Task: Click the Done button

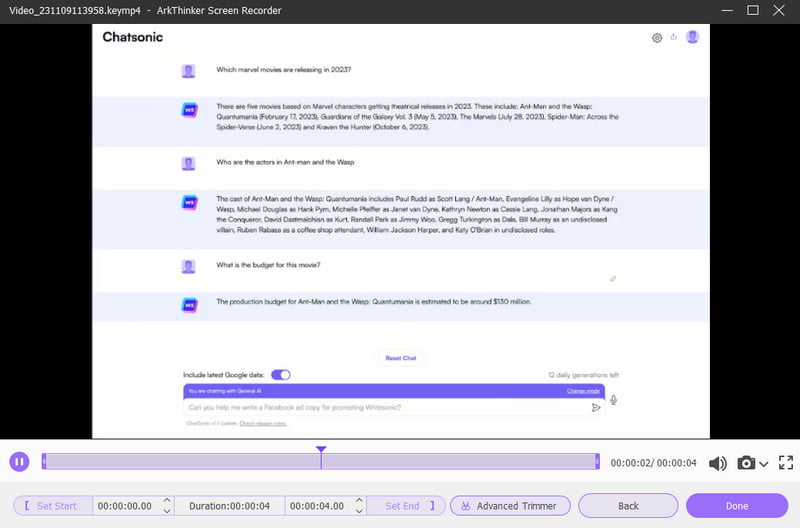Action: pos(737,506)
